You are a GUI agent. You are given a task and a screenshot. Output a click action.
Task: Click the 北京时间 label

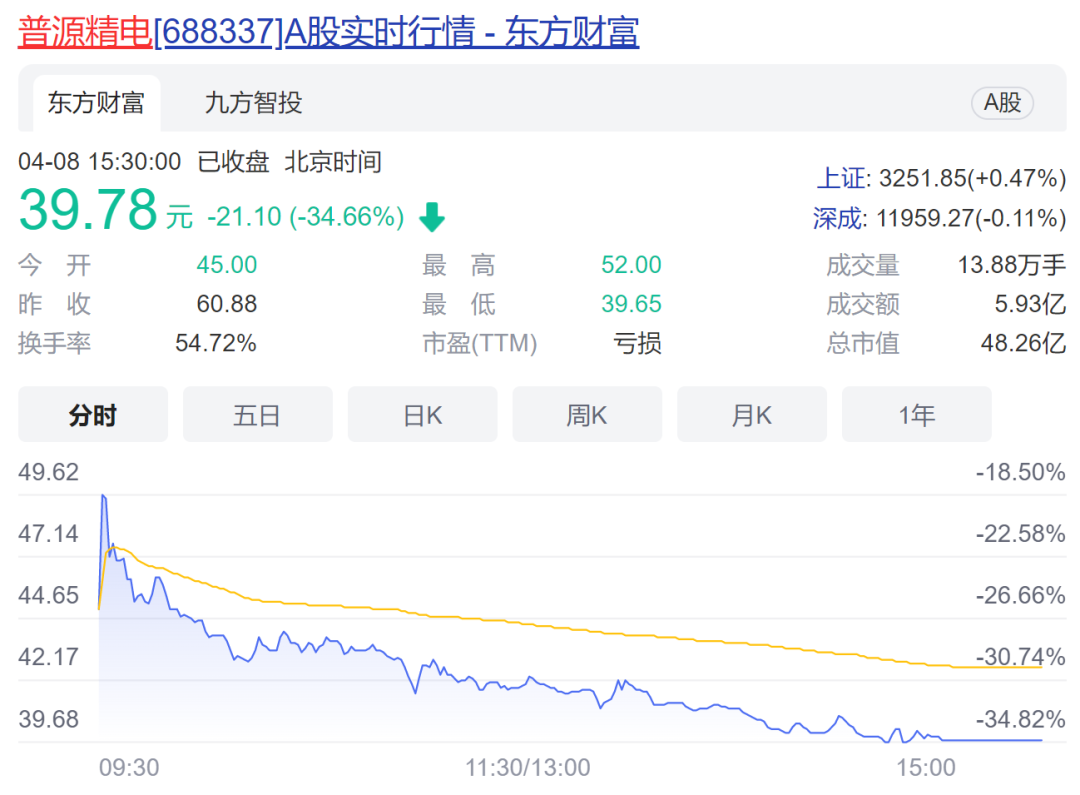point(333,162)
